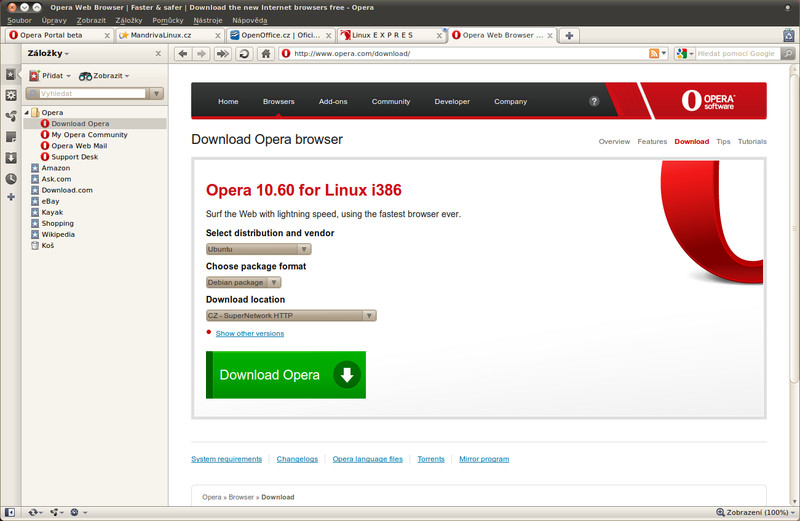Screen dimensions: 800x521
Task: Close the MandrivaLinux.cz tab
Action: coord(218,35)
